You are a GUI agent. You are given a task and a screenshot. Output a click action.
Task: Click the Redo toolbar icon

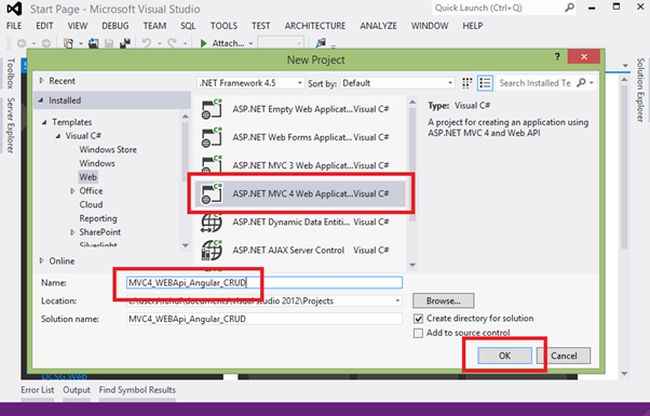pos(172,43)
